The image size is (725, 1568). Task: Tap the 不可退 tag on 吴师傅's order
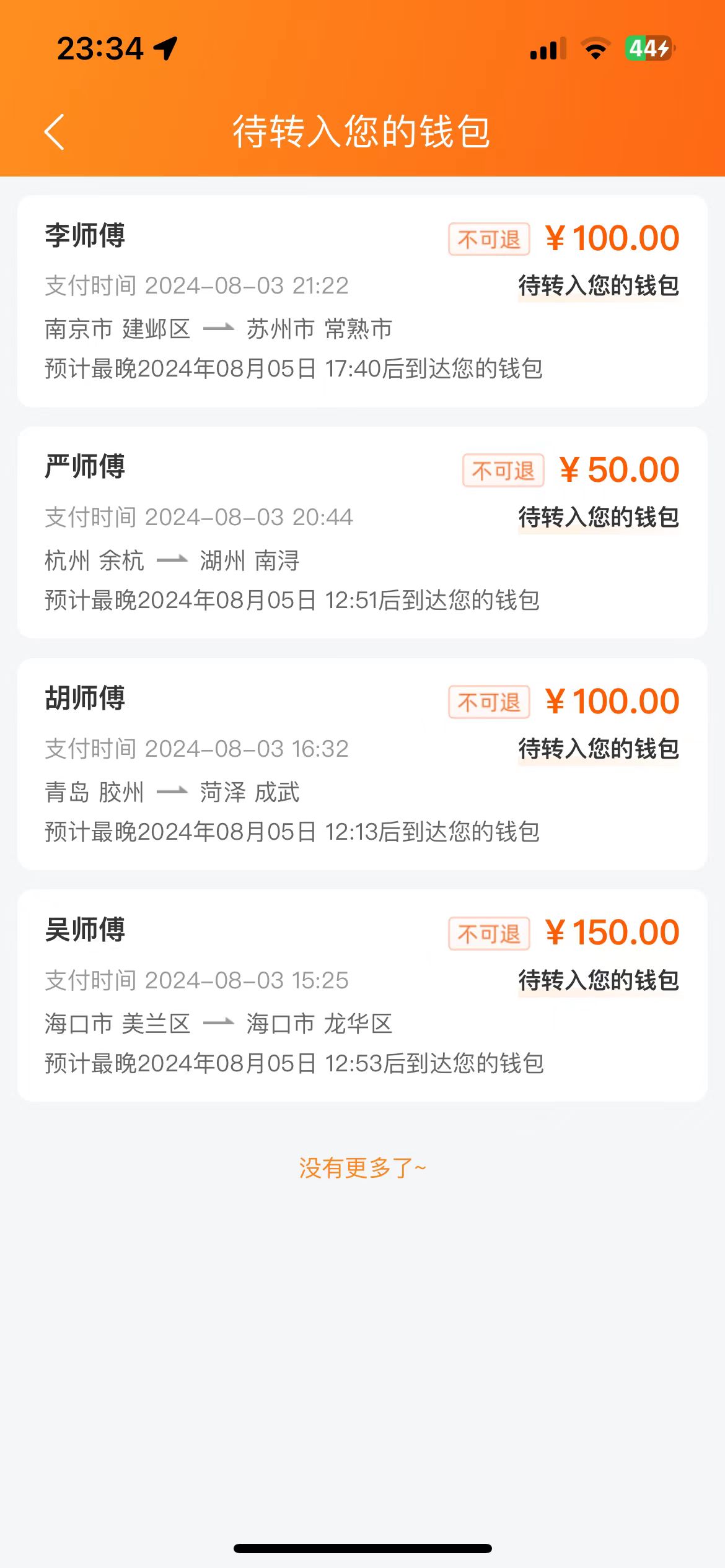click(489, 934)
